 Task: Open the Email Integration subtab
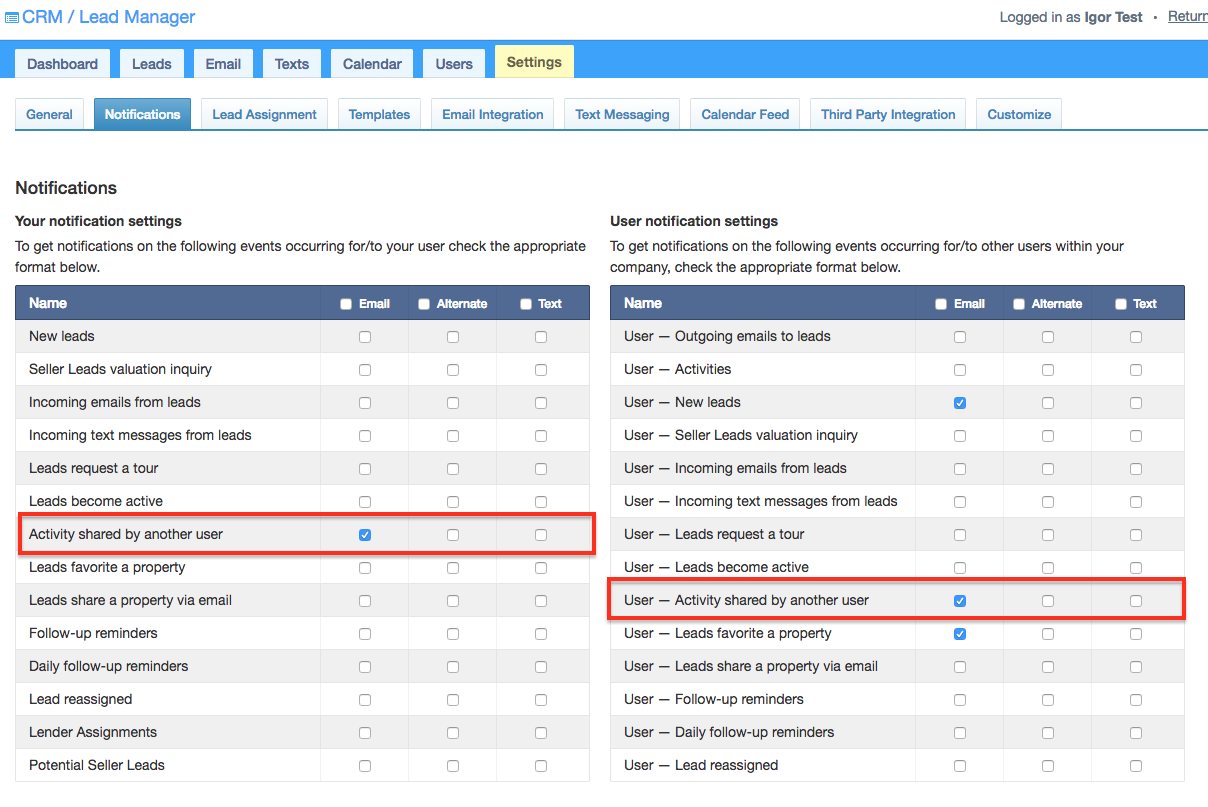click(x=492, y=114)
